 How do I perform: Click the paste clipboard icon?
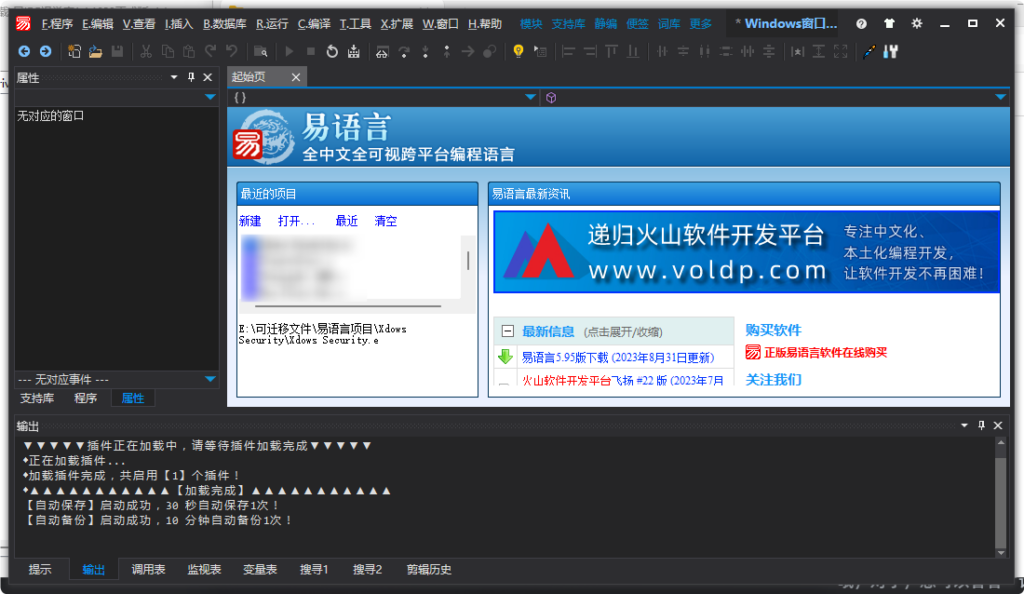[189, 51]
